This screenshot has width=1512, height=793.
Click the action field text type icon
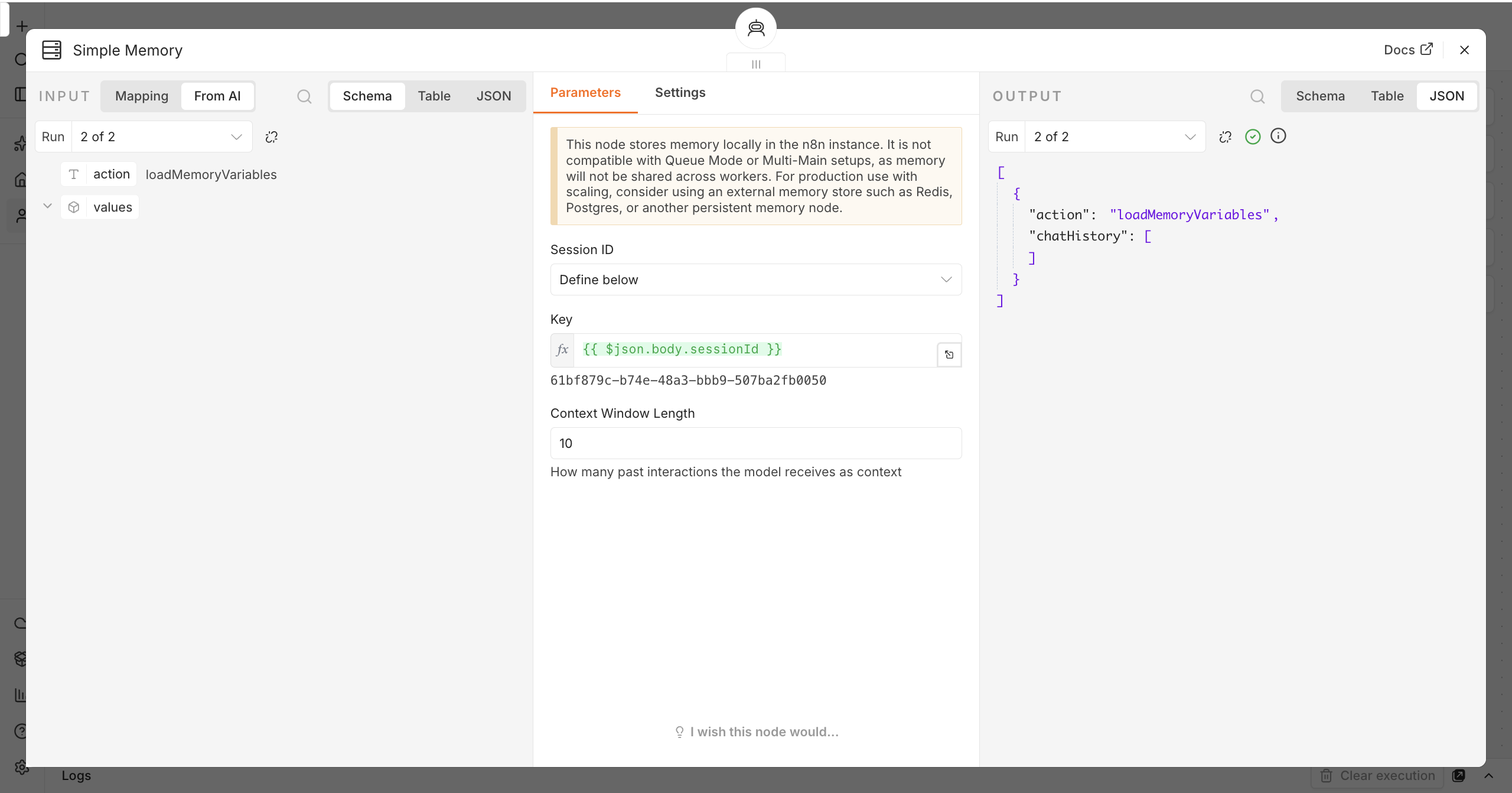tap(74, 174)
